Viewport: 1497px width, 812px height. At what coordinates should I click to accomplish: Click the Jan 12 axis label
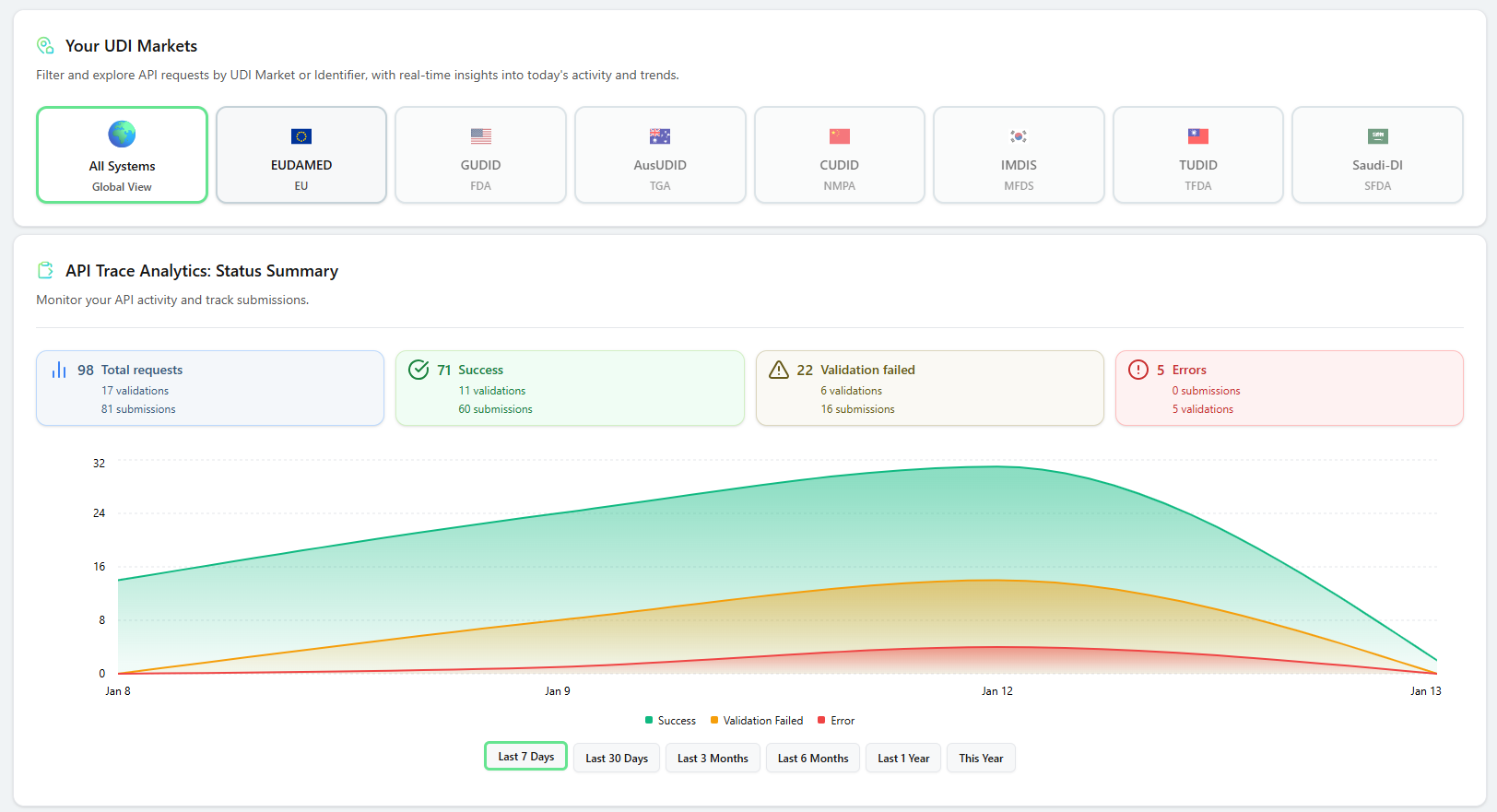[997, 691]
